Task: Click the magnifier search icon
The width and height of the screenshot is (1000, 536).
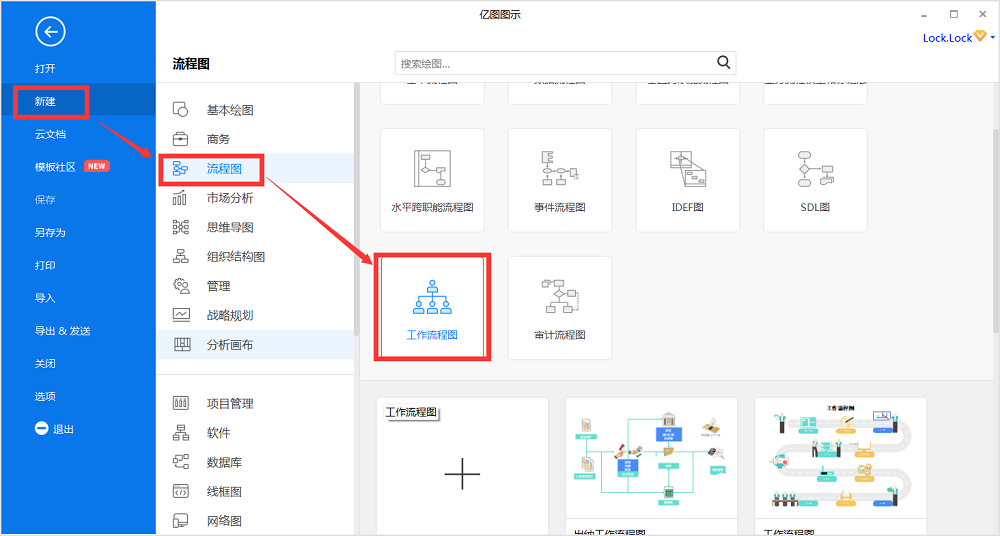Action: coord(724,63)
